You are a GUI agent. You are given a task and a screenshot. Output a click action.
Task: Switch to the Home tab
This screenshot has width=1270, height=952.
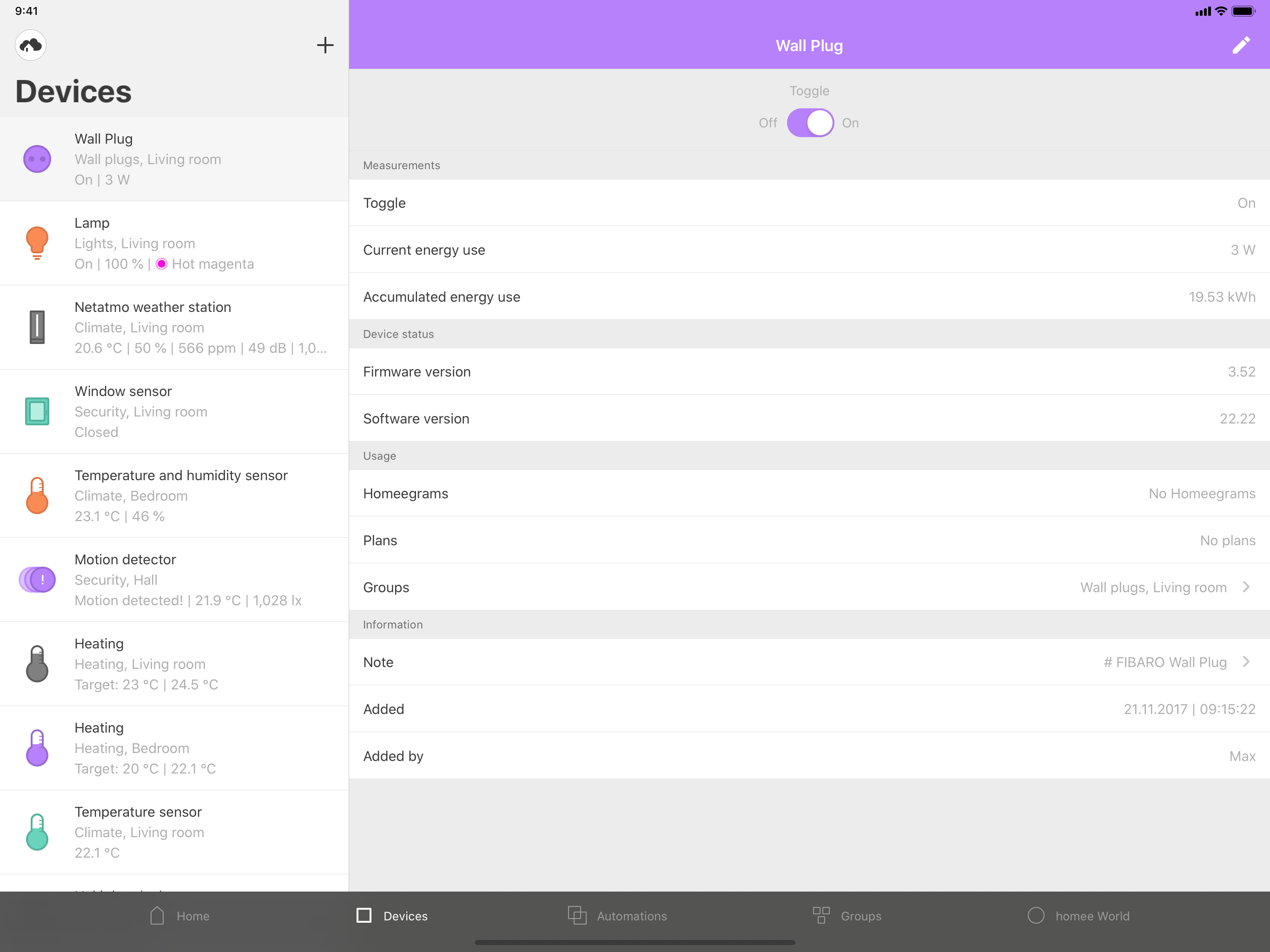[180, 916]
